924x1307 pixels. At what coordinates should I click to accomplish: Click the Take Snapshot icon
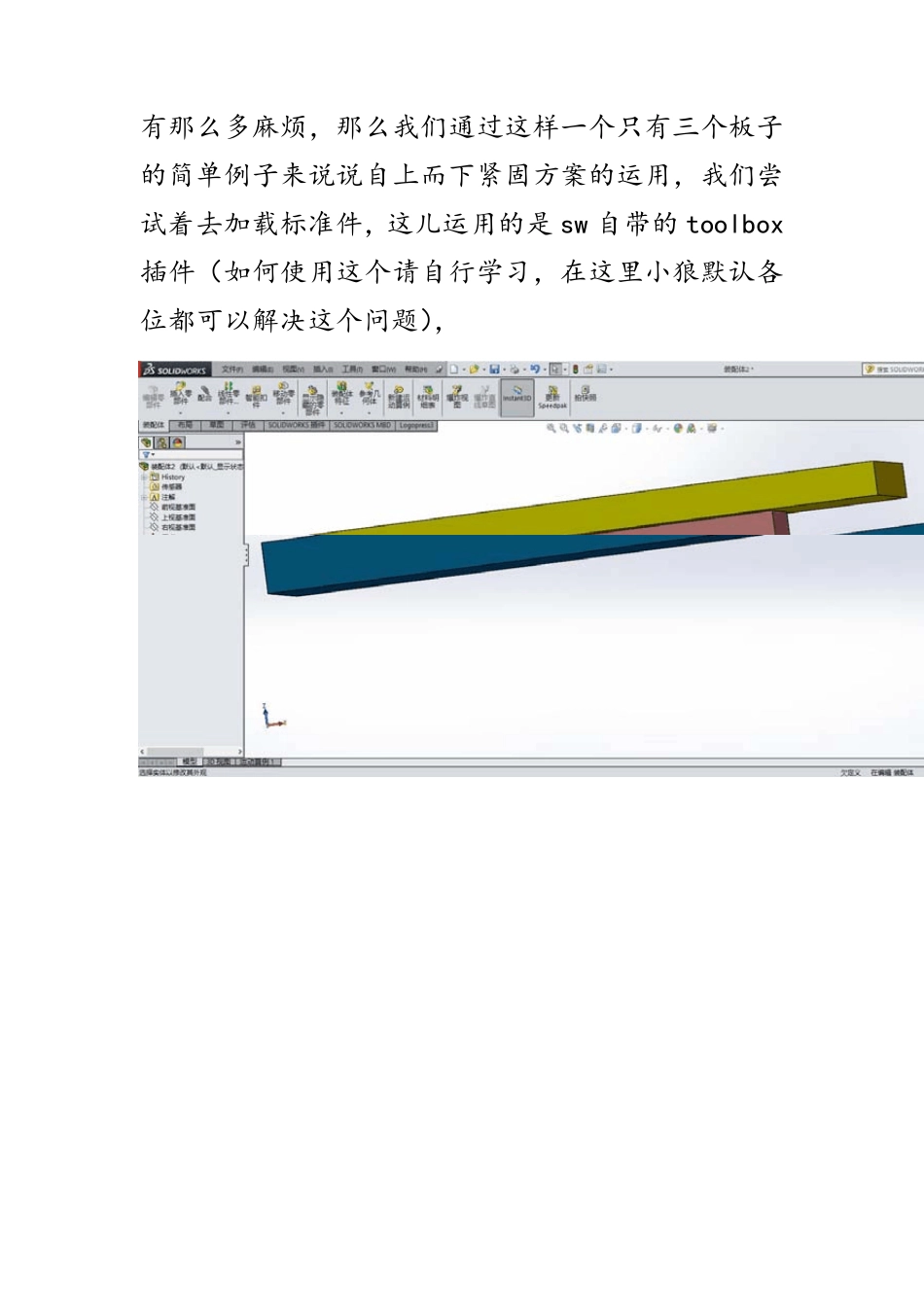(x=586, y=394)
